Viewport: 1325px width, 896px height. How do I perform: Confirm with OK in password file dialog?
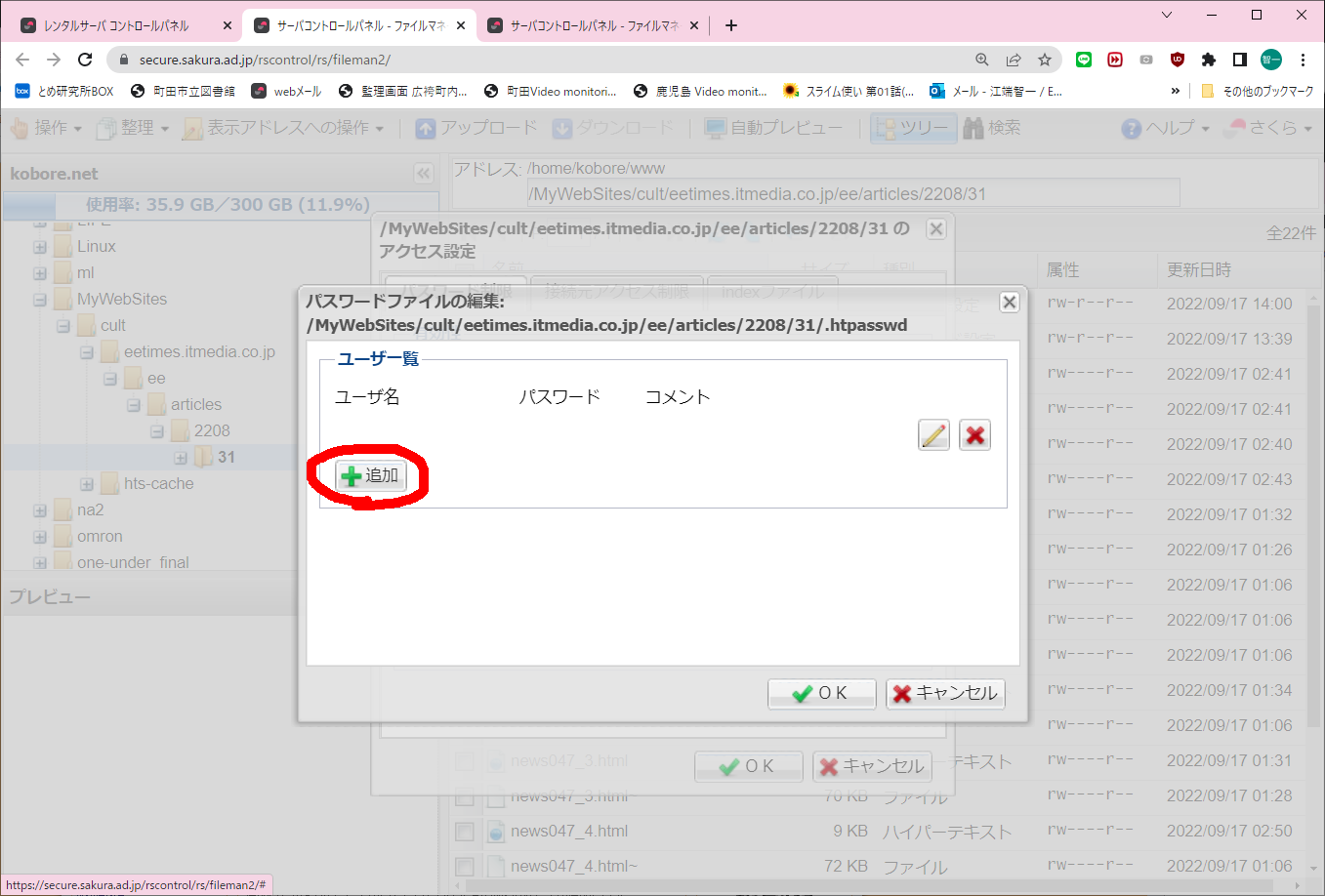click(x=821, y=693)
